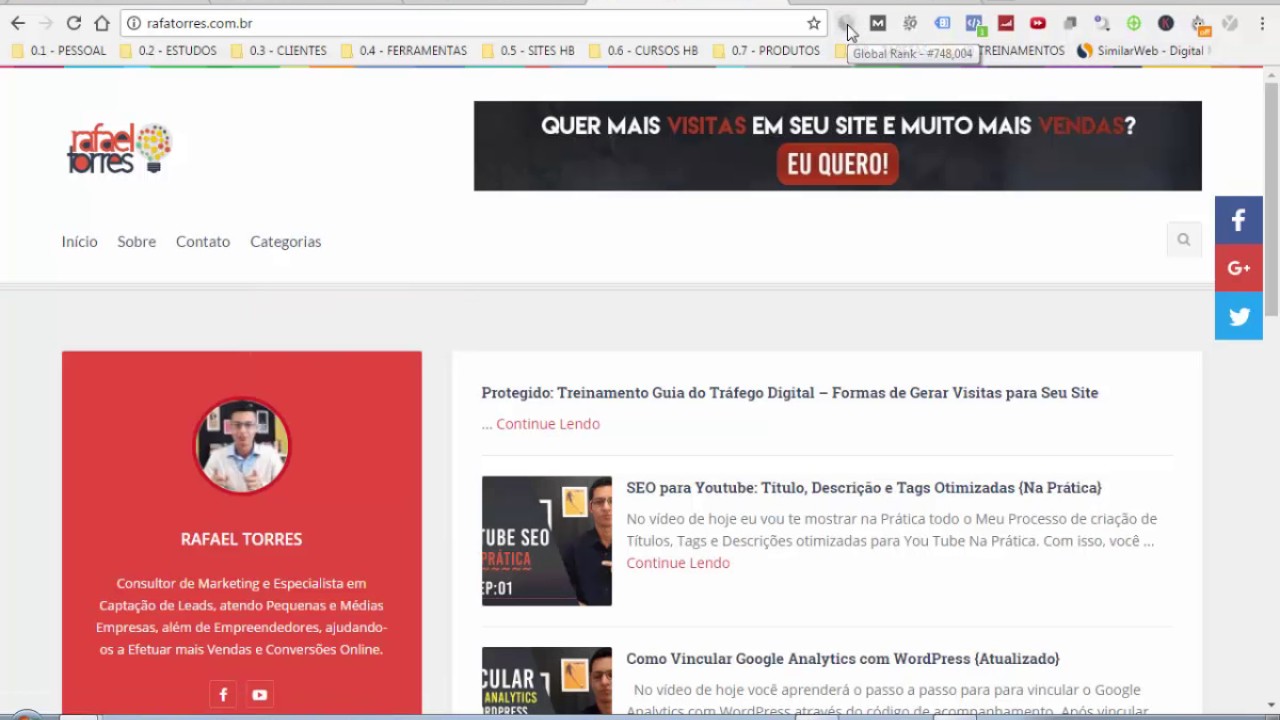Open the 0.3 - CLIENTES bookmark folder
This screenshot has height=720, width=1280.
[278, 51]
